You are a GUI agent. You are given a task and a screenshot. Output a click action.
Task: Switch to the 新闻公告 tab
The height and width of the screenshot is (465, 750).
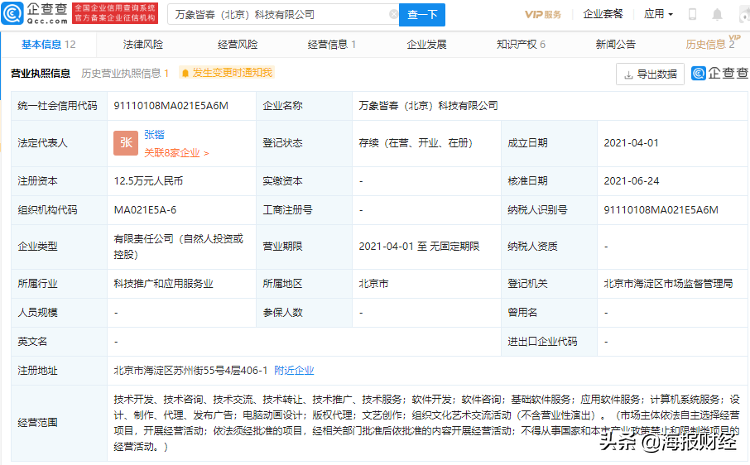615,44
